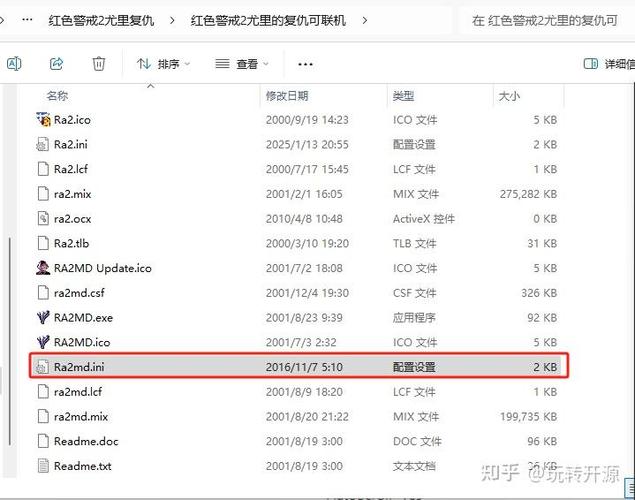635x500 pixels.
Task: Click file name ra2.ocx
Action: pyautogui.click(x=72, y=219)
